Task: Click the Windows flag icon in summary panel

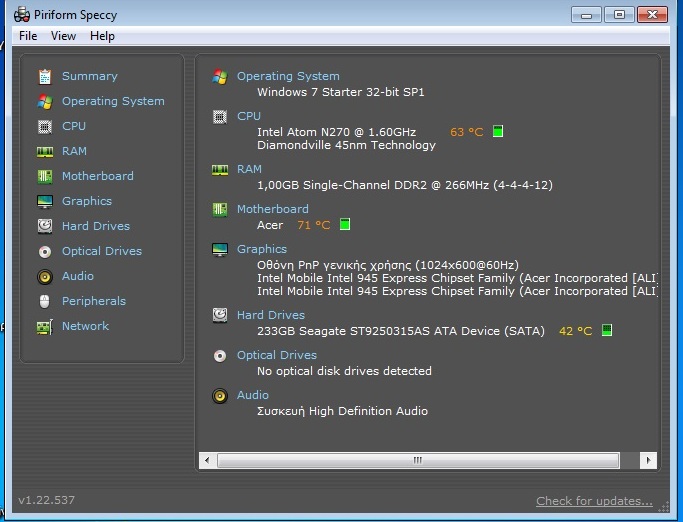Action: pyautogui.click(x=220, y=77)
